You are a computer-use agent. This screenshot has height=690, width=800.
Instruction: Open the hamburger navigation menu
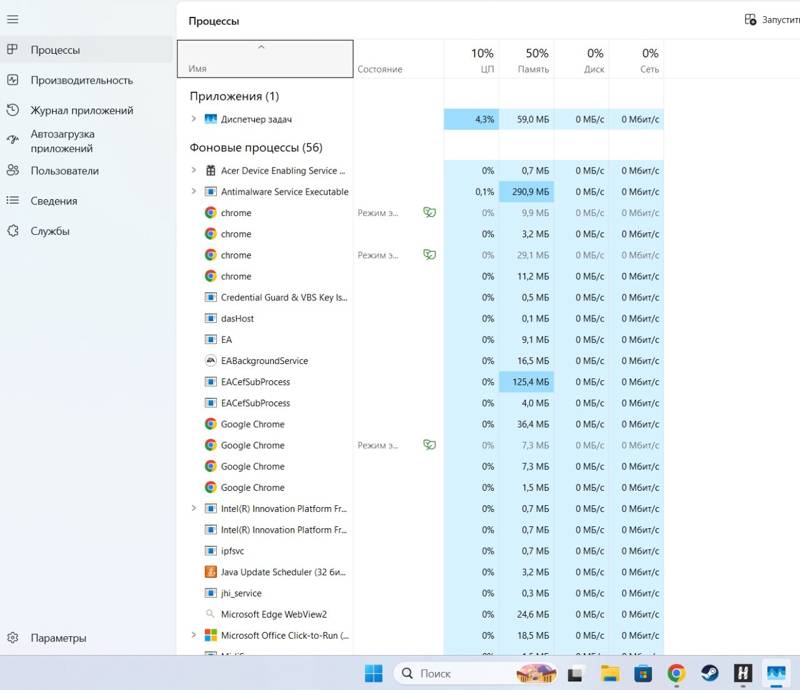tap(13, 19)
